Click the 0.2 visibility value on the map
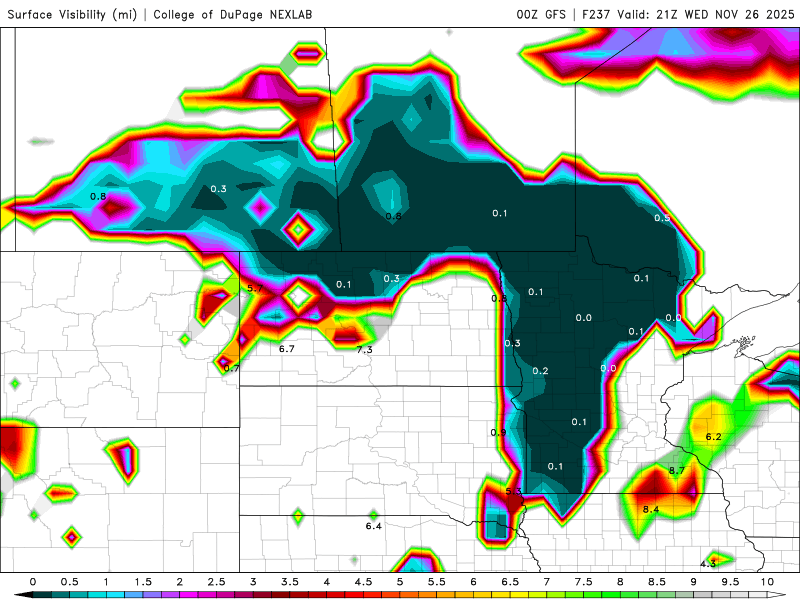 pyautogui.click(x=540, y=371)
